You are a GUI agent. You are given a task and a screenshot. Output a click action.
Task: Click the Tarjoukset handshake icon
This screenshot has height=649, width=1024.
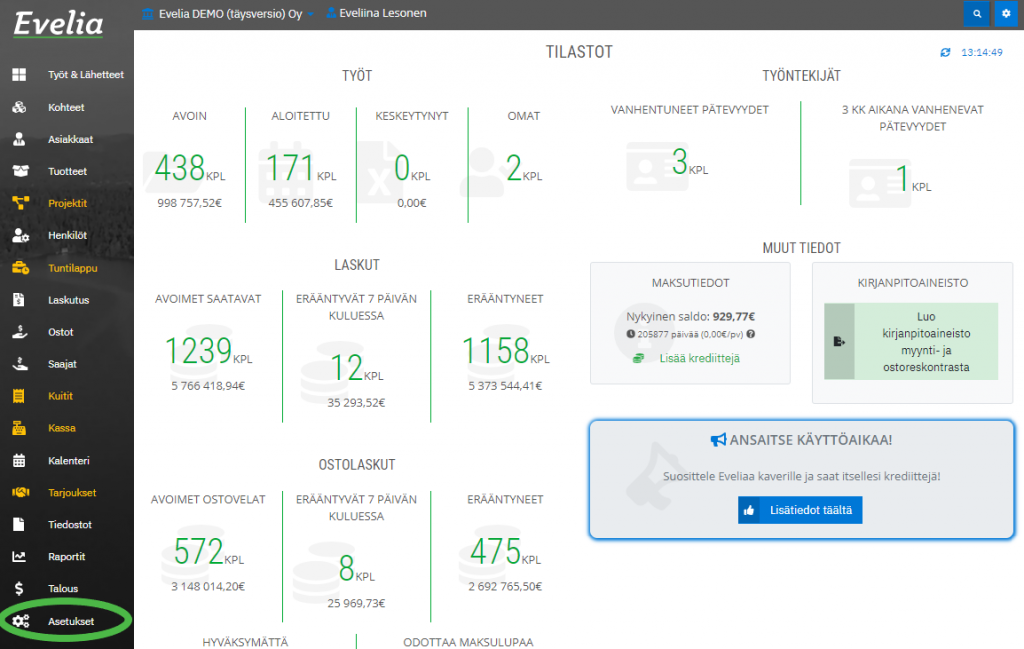[20, 492]
